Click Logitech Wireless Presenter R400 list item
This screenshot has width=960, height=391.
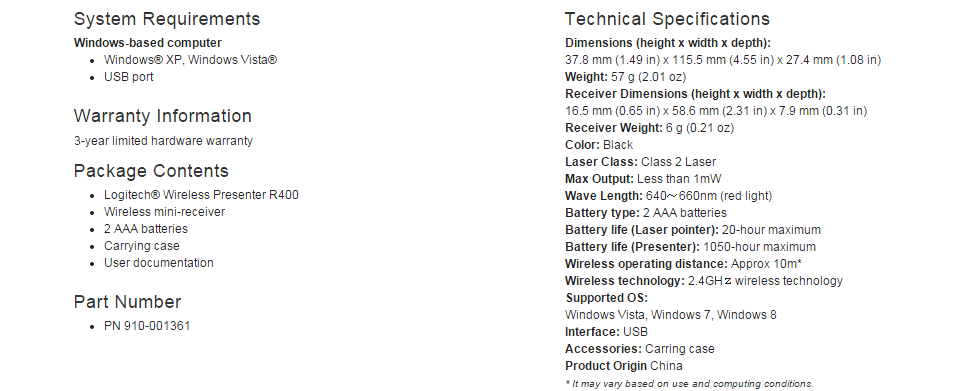[x=201, y=195]
